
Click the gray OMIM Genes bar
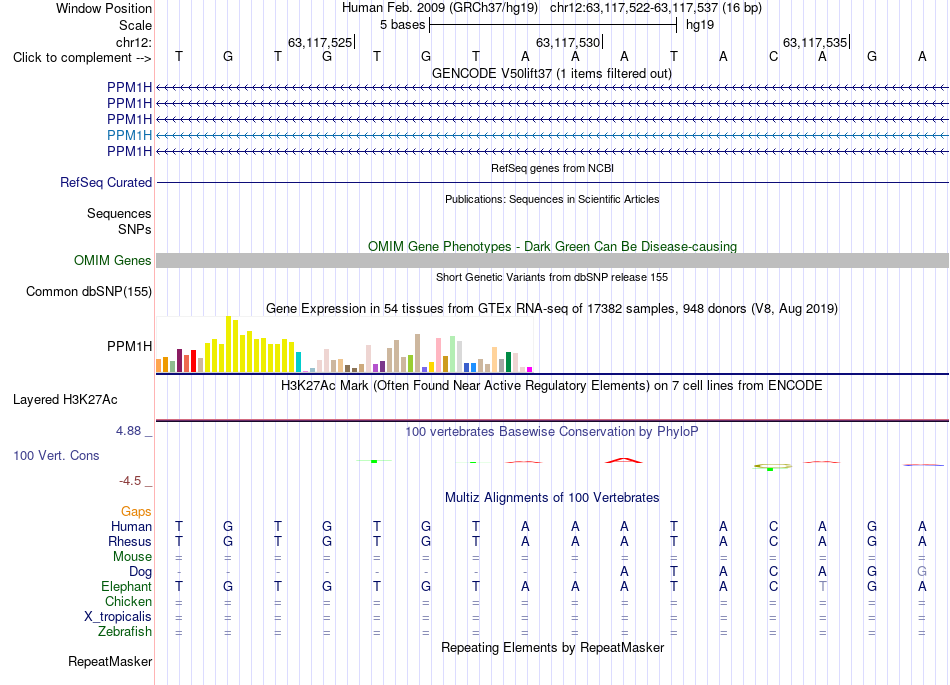coord(552,260)
